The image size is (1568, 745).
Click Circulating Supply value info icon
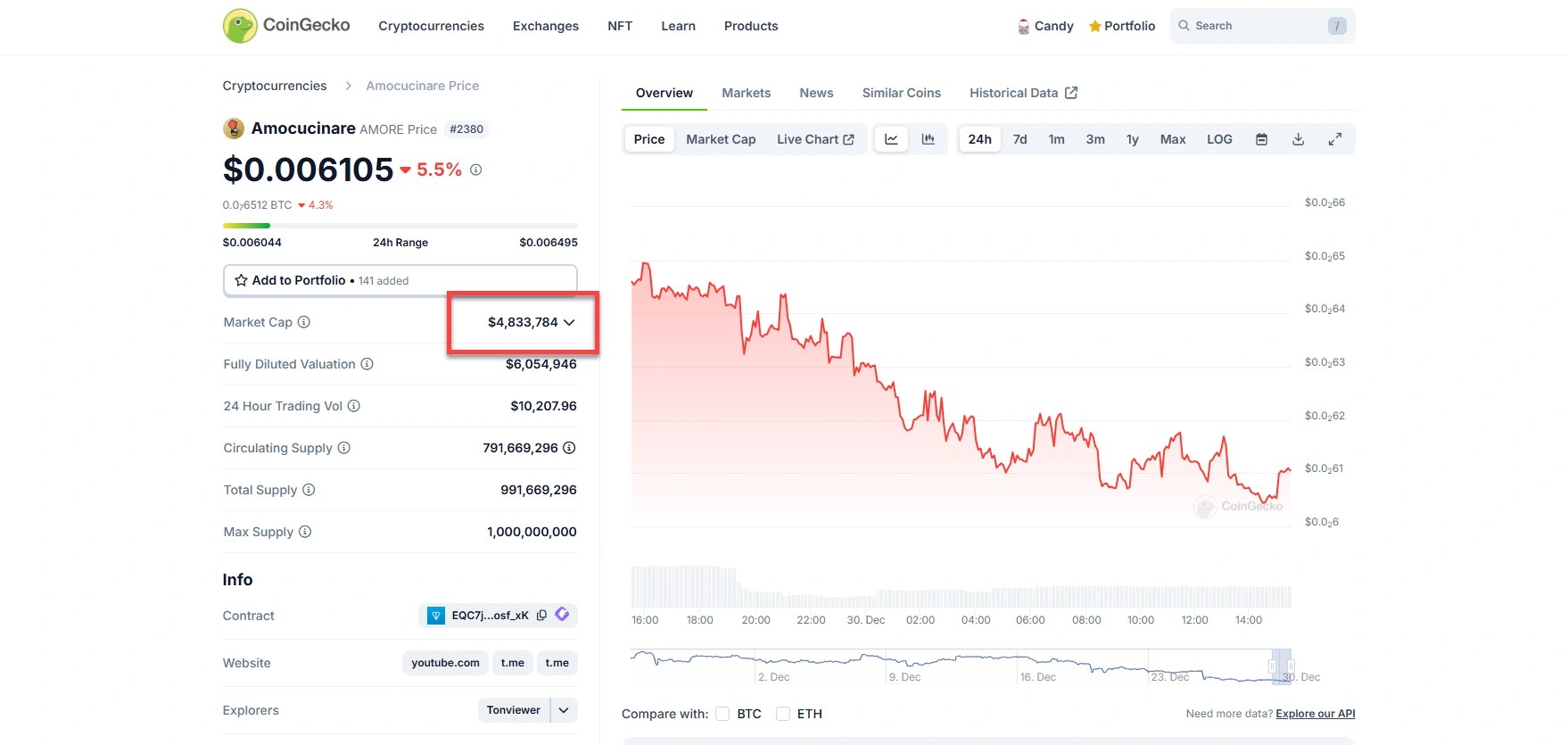[x=569, y=448]
